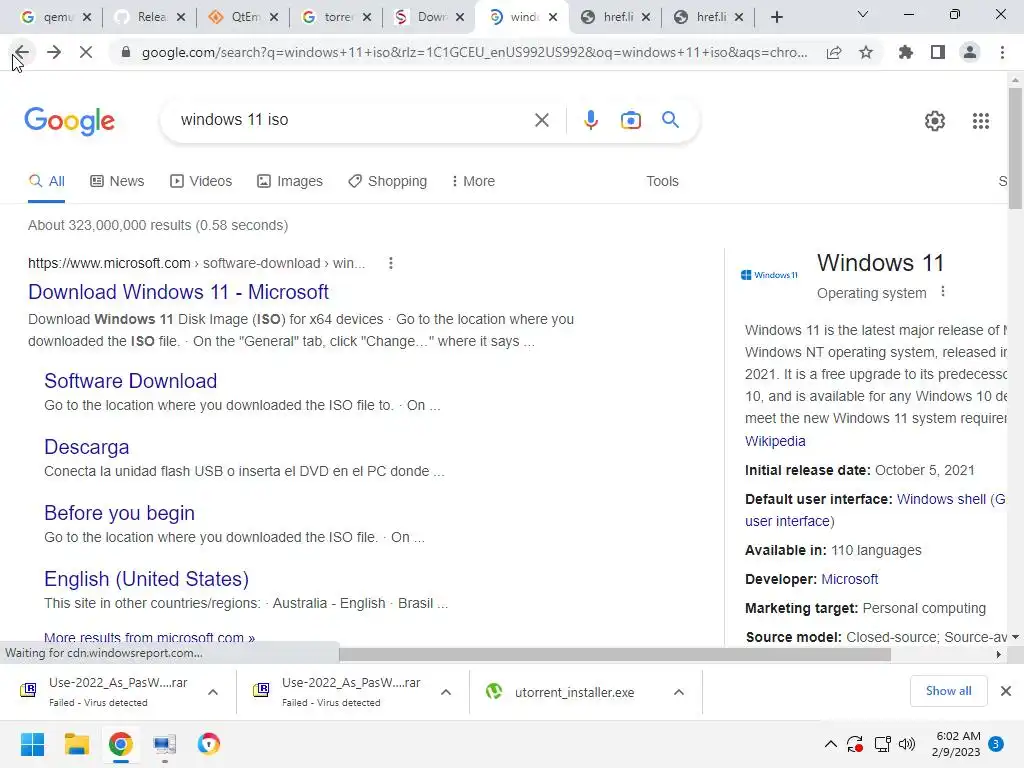
Task: Switch to Images results tab
Action: point(290,181)
